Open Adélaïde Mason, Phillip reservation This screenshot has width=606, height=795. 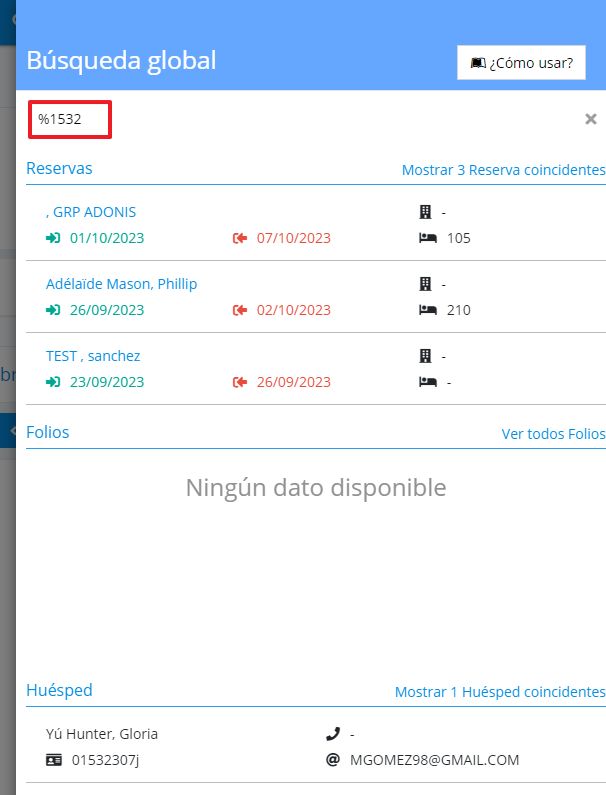click(x=121, y=284)
